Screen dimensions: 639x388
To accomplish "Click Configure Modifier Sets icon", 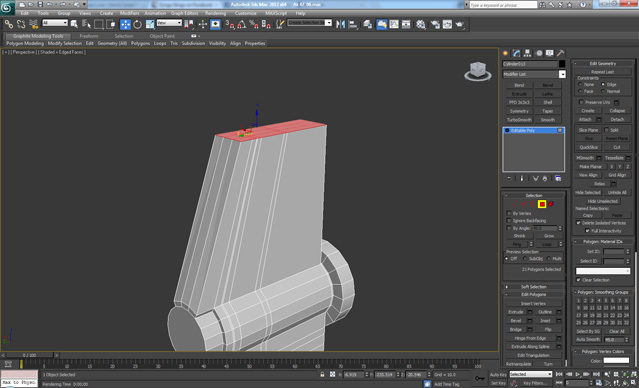I will pyautogui.click(x=558, y=179).
